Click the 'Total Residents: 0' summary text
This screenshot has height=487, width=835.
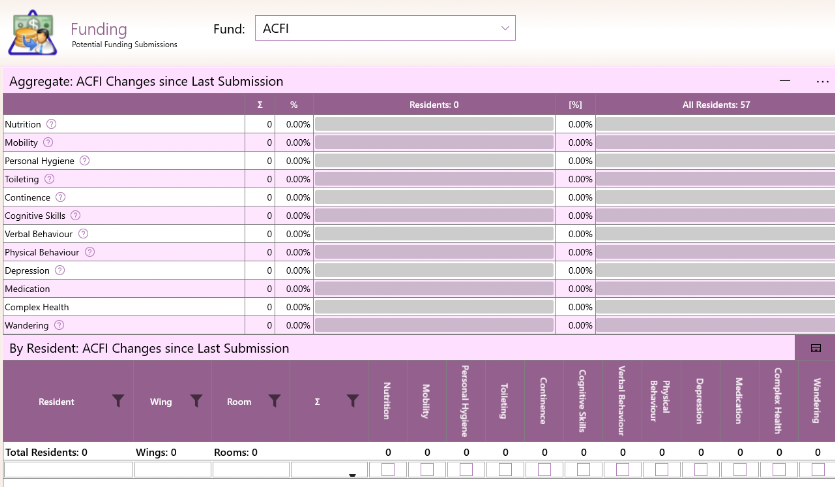[x=46, y=452]
